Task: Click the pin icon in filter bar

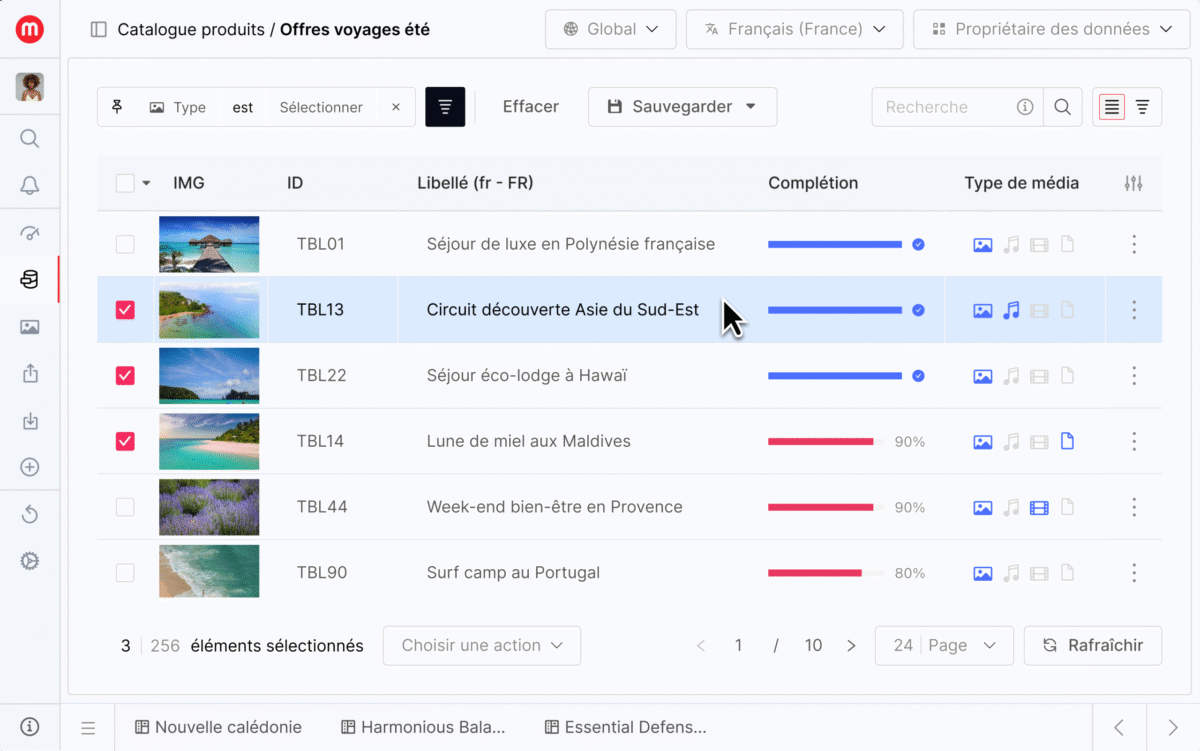Action: point(118,107)
